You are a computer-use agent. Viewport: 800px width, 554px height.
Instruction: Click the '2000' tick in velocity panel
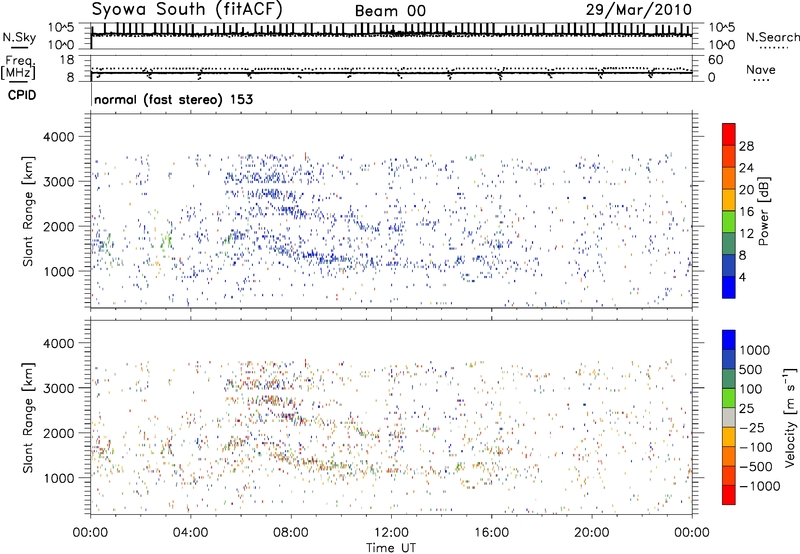58,433
